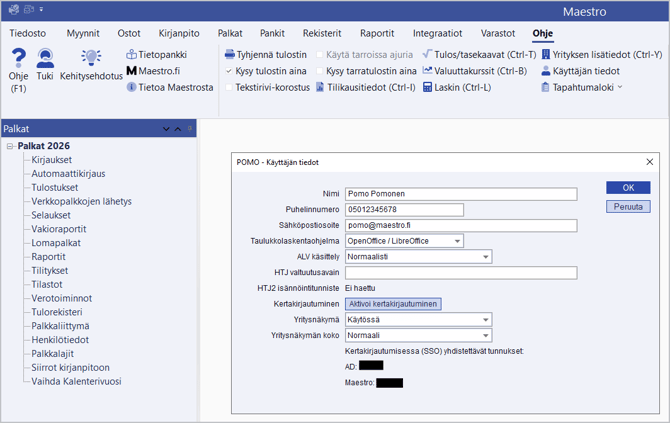
Task: Toggle Kysy tulostin aina option
Action: [x=229, y=71]
